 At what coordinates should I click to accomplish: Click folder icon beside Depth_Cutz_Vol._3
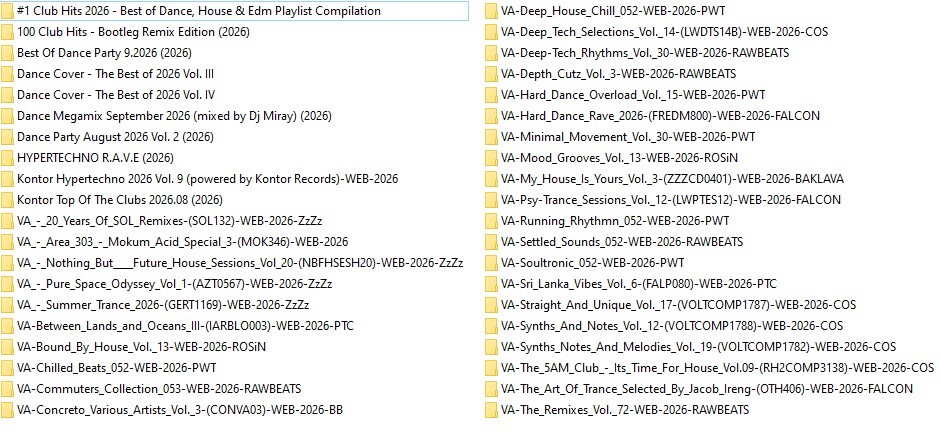point(491,74)
